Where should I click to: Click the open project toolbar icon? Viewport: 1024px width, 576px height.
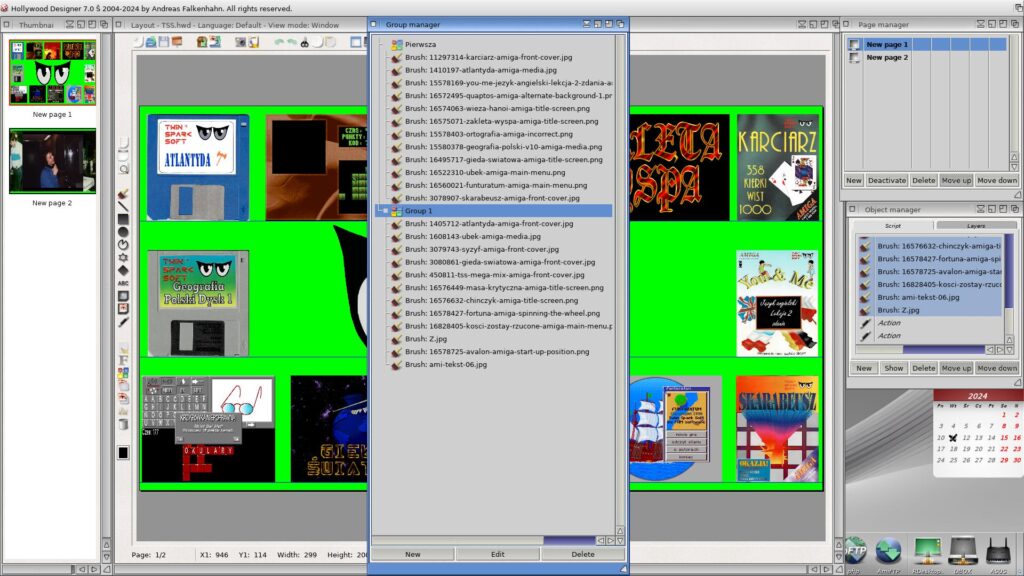click(151, 42)
